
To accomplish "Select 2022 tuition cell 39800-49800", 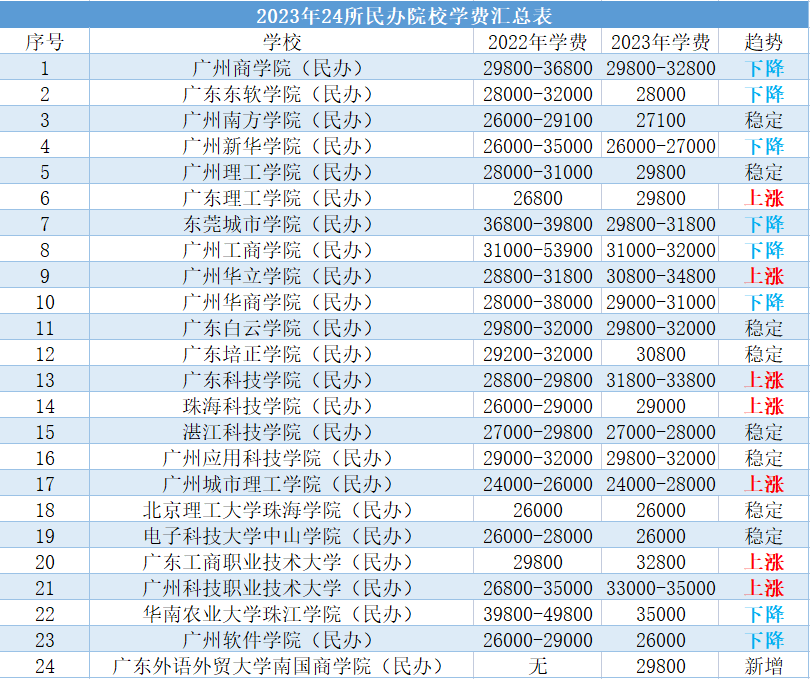I will (x=537, y=614).
